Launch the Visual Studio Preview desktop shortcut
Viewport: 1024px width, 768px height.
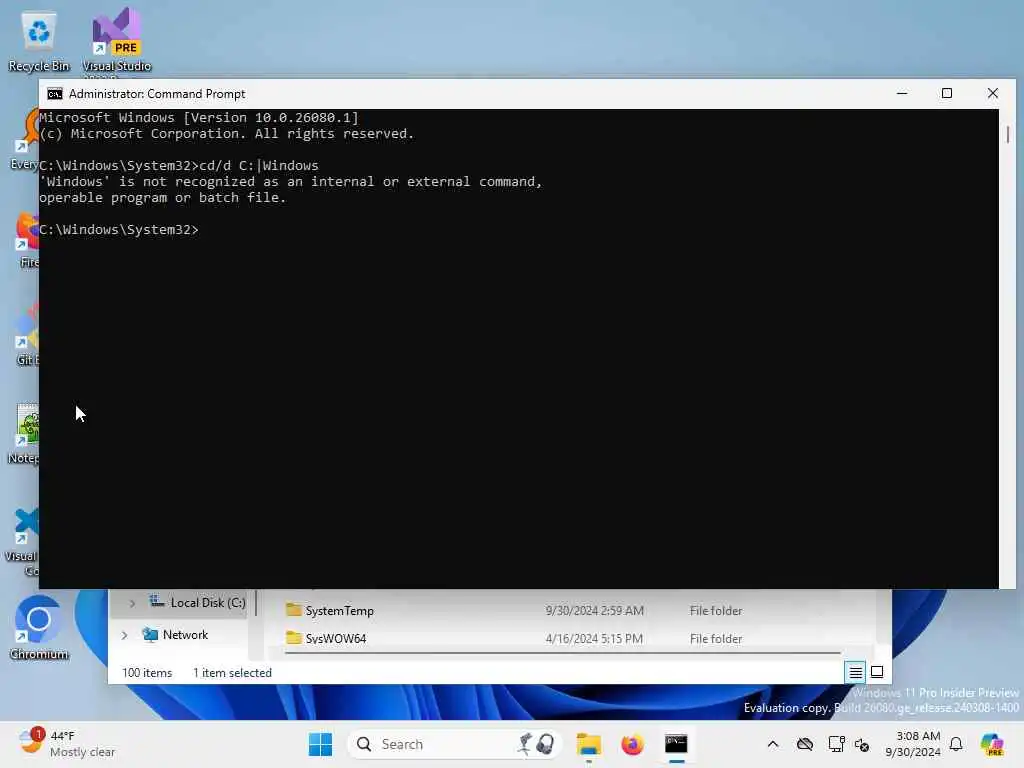pos(116,40)
